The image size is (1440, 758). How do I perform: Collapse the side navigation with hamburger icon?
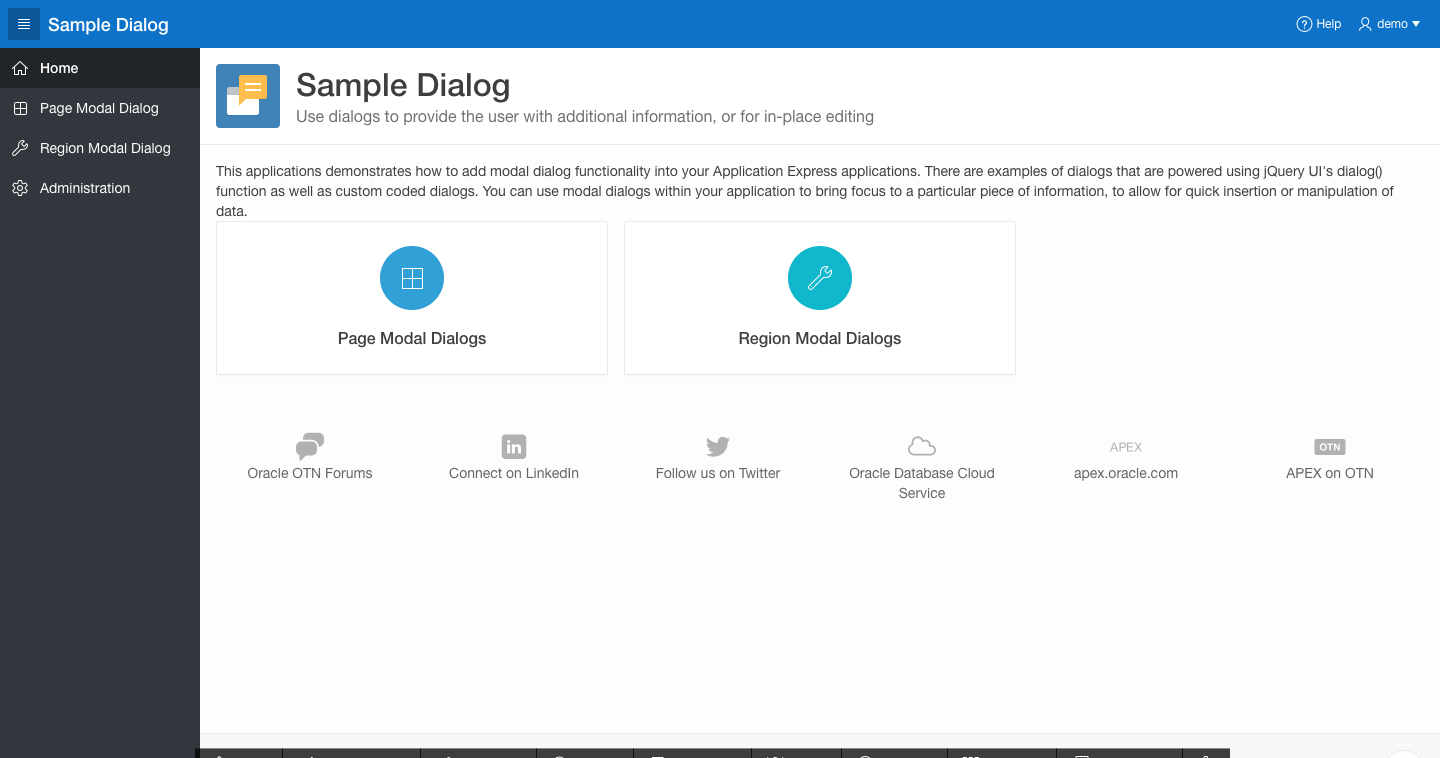coord(24,24)
